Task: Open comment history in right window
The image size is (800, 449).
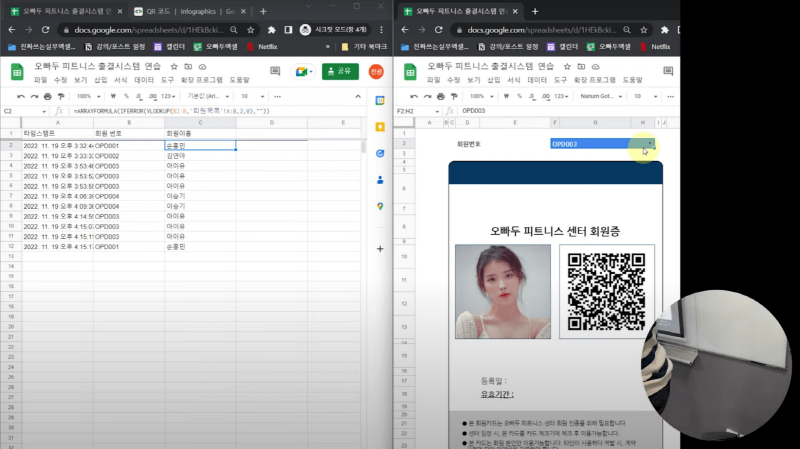Action: (x=668, y=71)
